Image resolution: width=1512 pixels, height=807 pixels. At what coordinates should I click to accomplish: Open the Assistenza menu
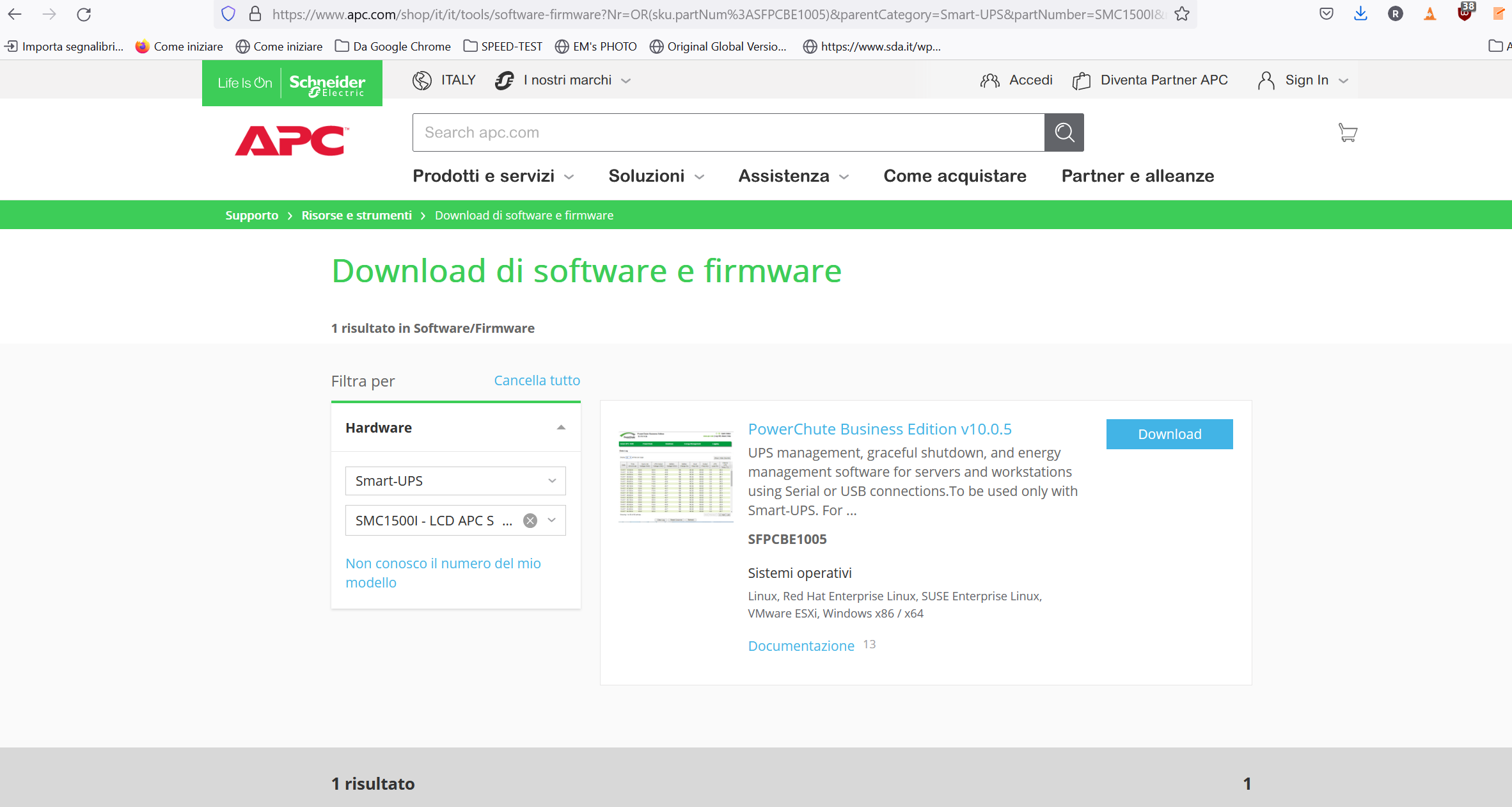(x=793, y=176)
